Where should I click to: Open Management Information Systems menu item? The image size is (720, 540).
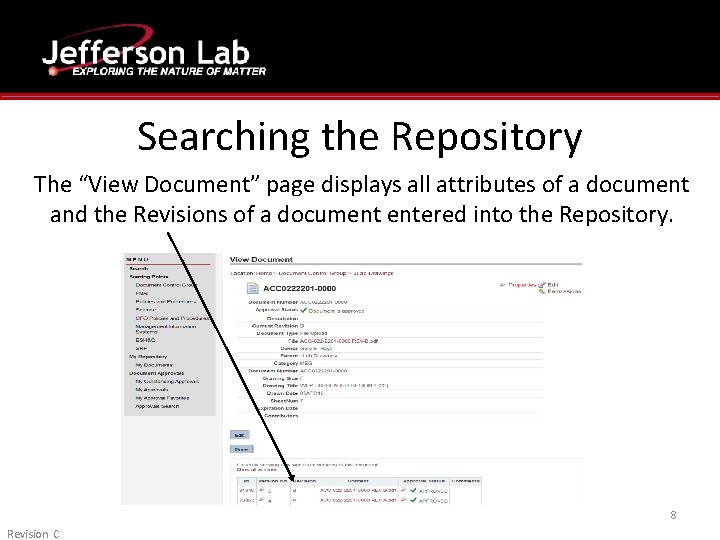(165, 329)
